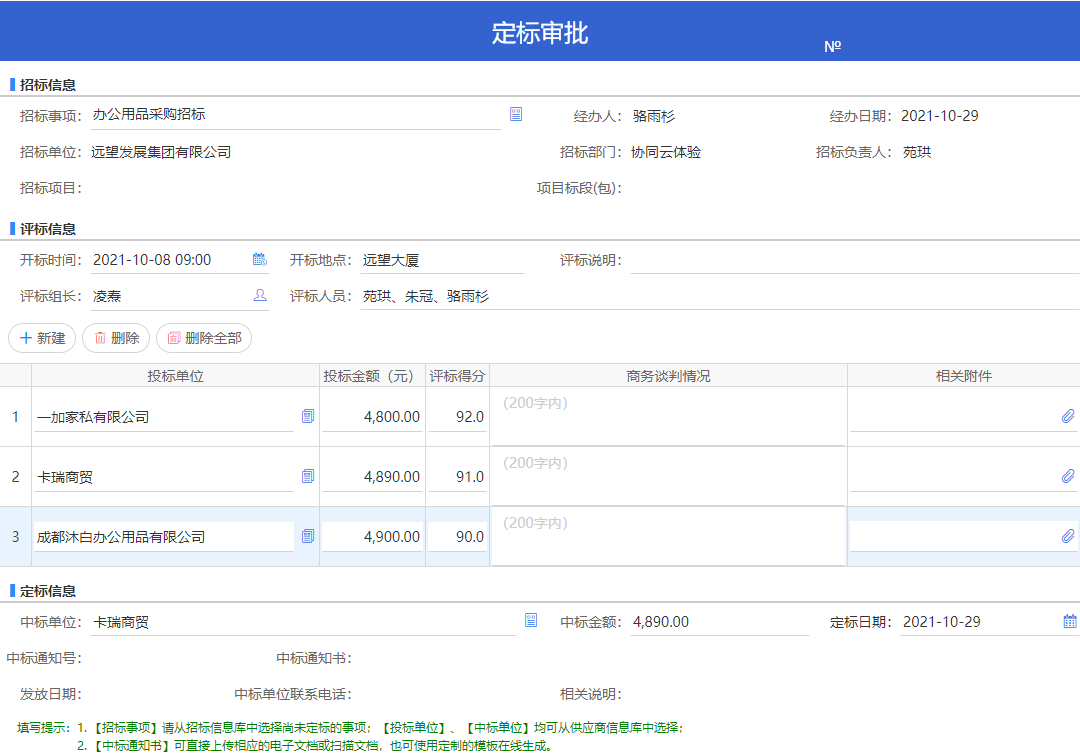Open supplier selector for 卡瑞商贸 bidder row
Image resolution: width=1080 pixels, height=755 pixels.
pos(308,476)
